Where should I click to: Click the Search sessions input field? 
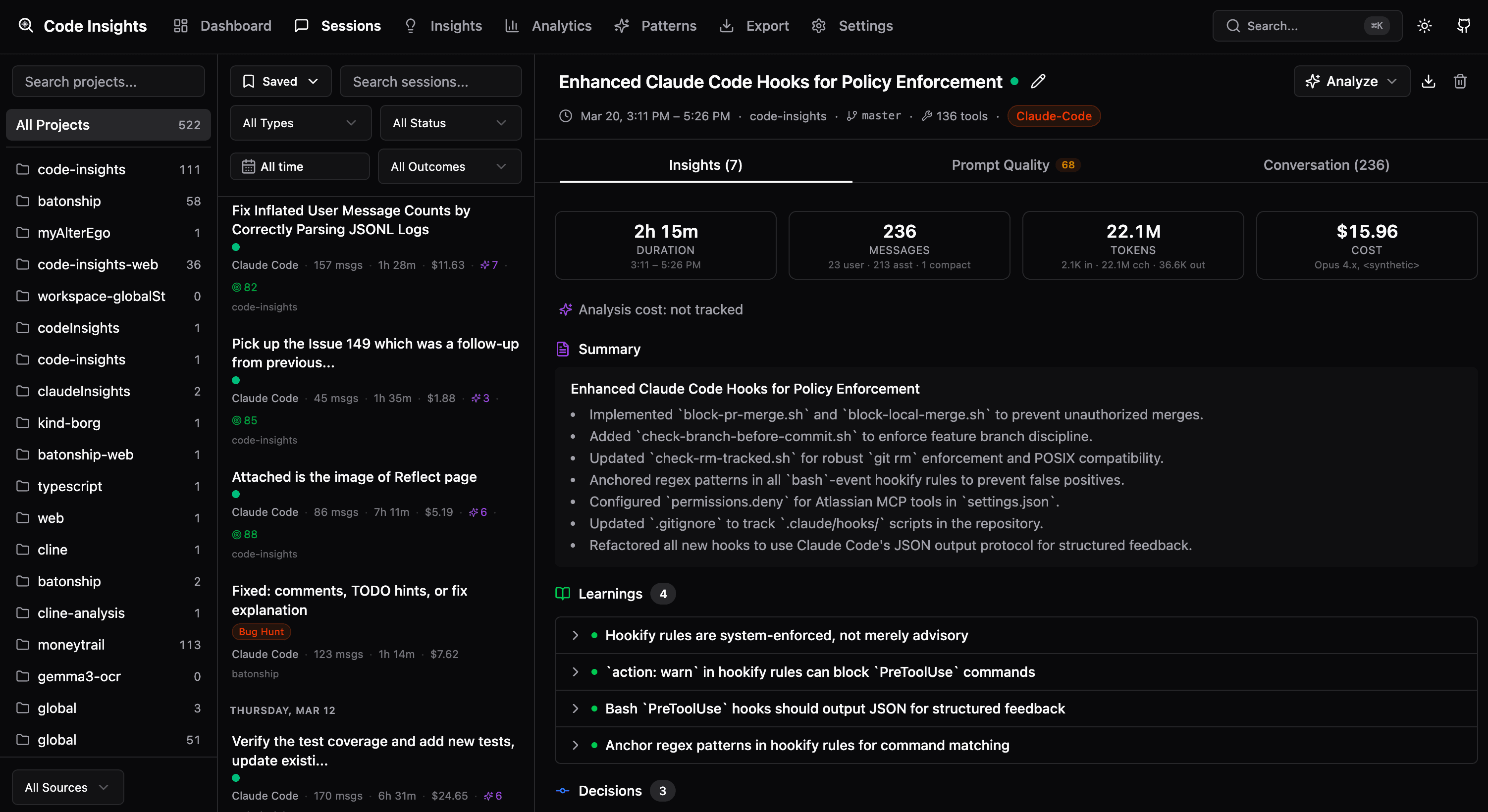tap(431, 81)
